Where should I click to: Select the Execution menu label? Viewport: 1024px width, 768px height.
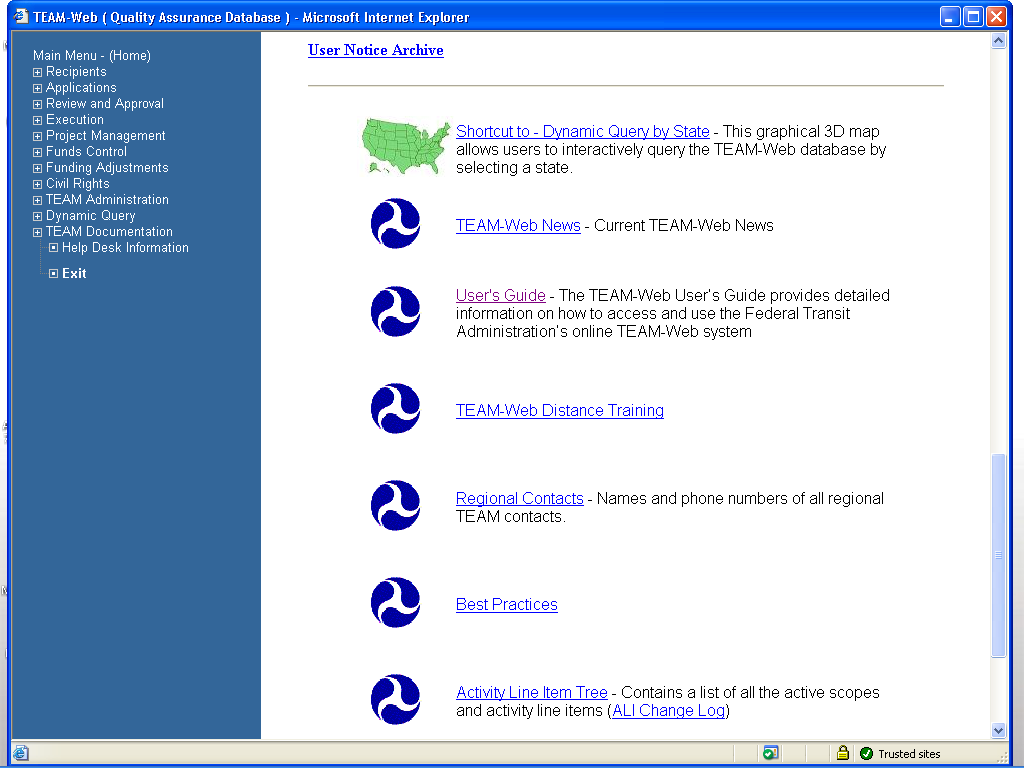74,120
